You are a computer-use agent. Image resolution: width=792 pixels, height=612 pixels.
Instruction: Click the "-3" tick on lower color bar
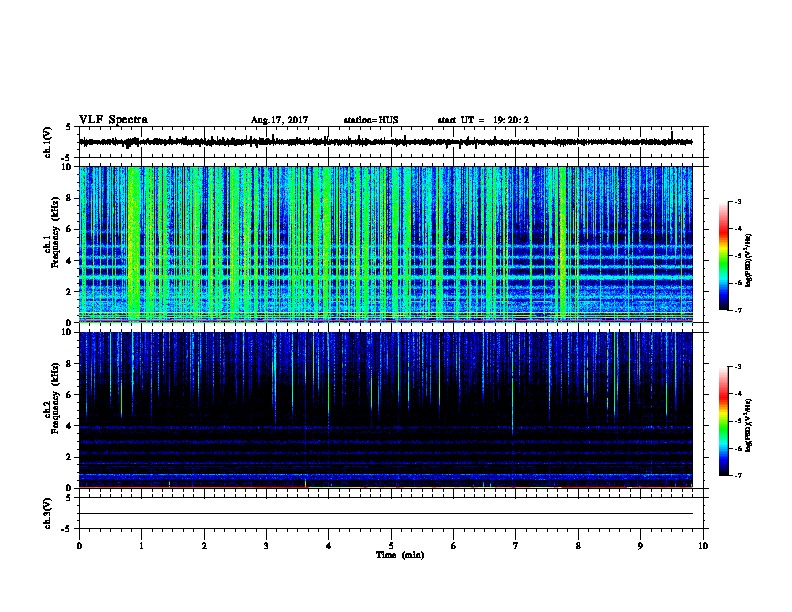coord(737,367)
